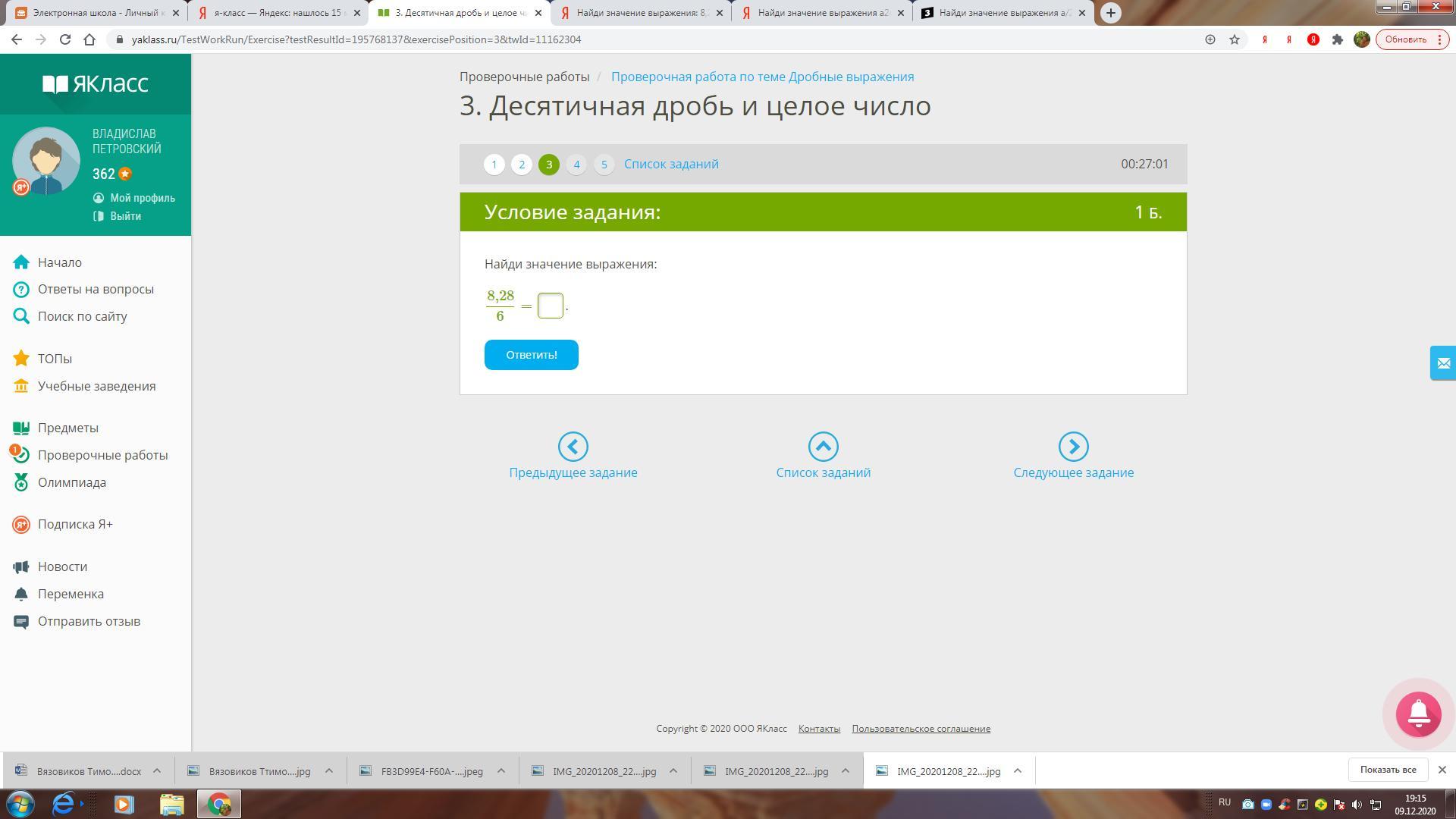Open the Начало home icon link

(21, 262)
